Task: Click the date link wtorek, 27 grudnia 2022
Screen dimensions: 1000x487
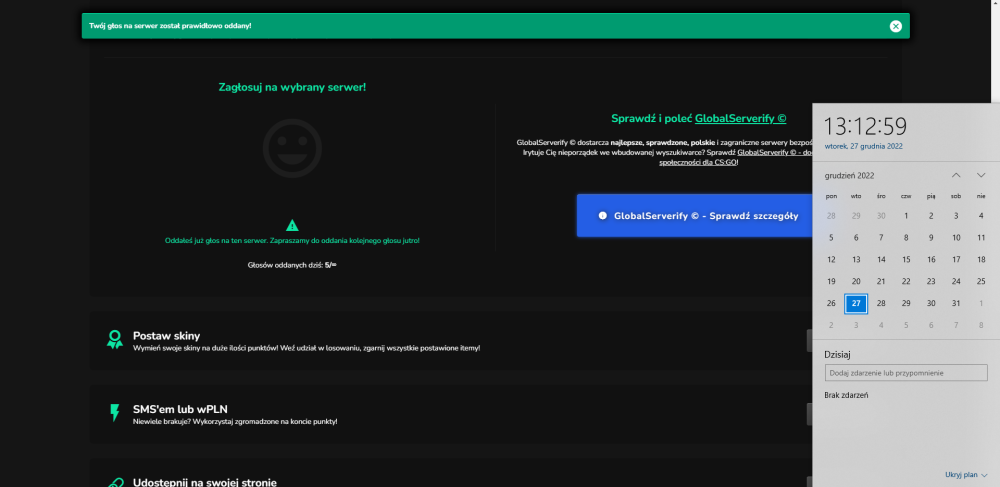Action: 864,146
